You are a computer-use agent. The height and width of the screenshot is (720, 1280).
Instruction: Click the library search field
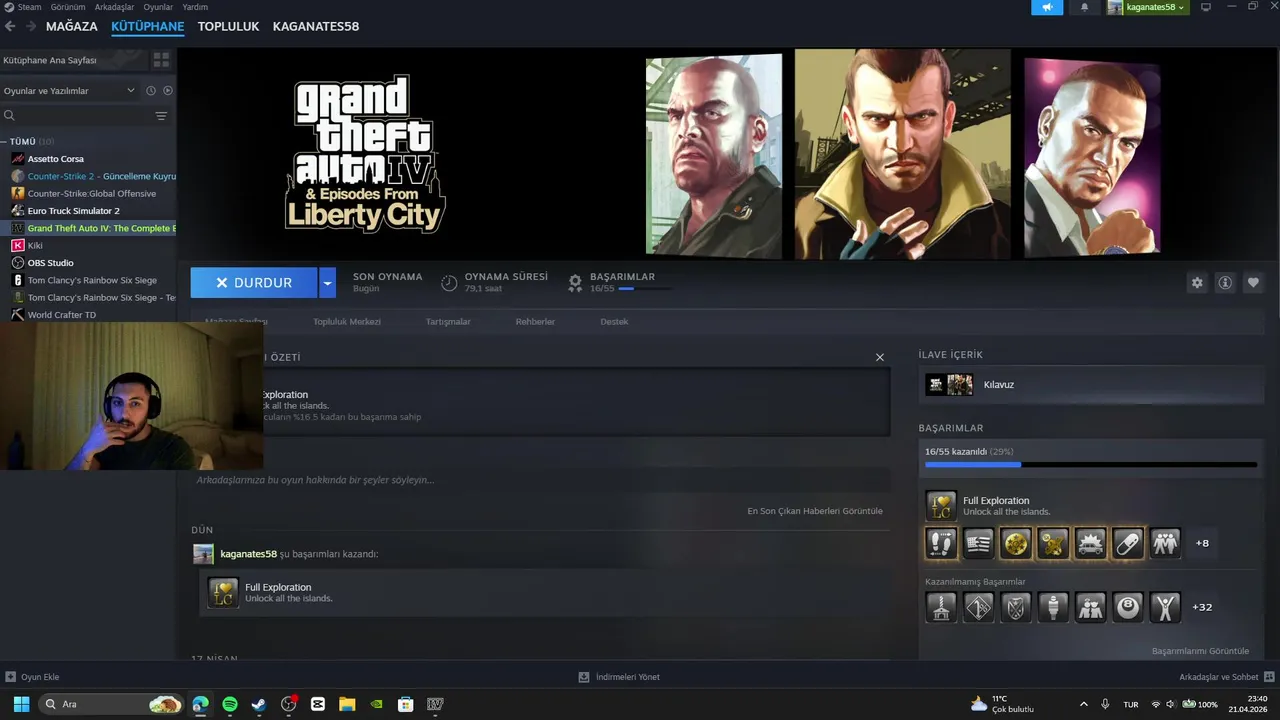point(76,116)
